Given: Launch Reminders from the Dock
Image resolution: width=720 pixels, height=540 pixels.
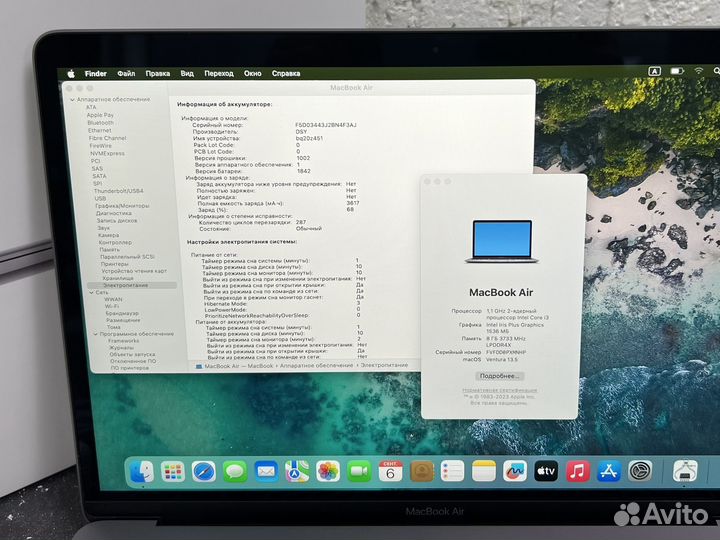Looking at the screenshot, I should [452, 472].
